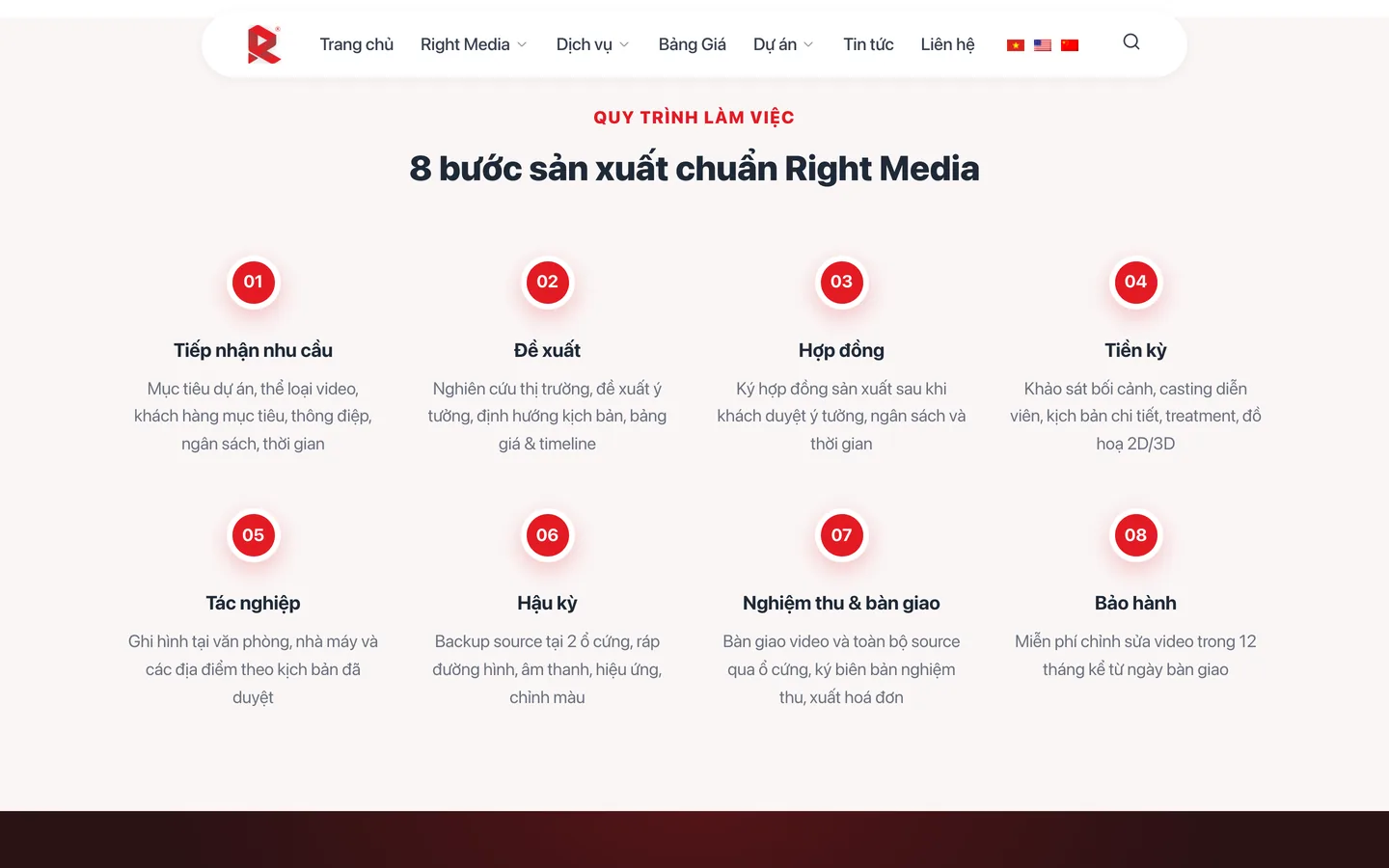Click the Tác nghiệp heading
The image size is (1389, 868).
coord(253,603)
